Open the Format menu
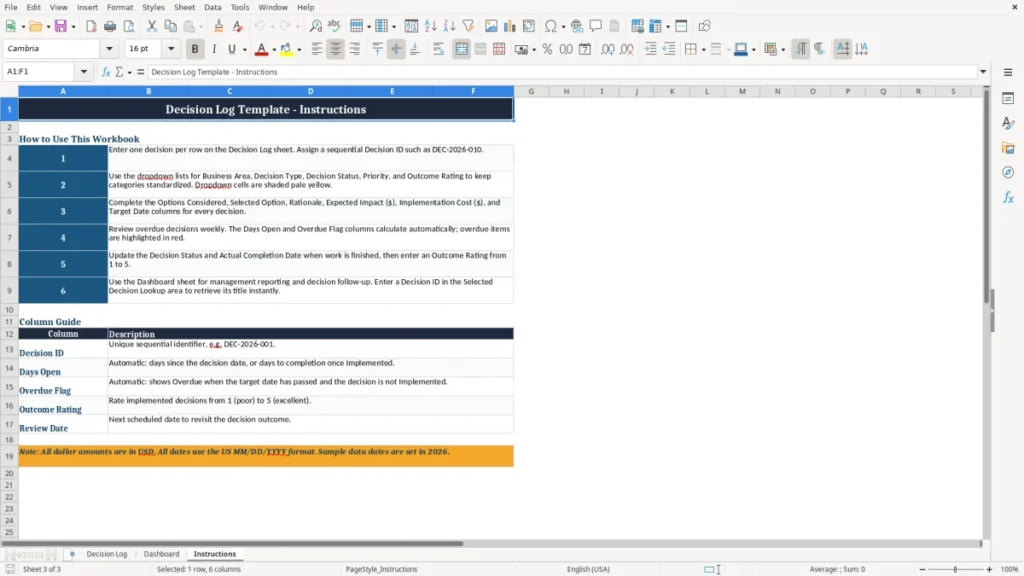The height and width of the screenshot is (576, 1024). click(120, 7)
